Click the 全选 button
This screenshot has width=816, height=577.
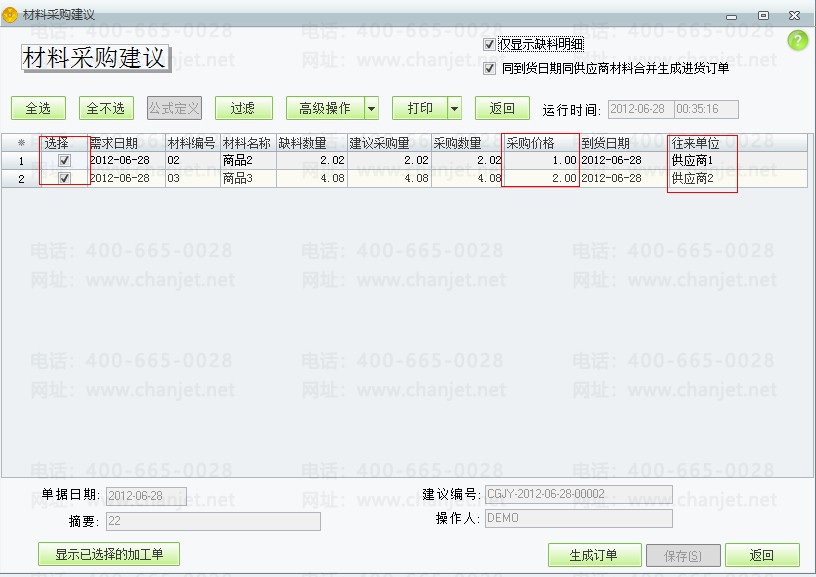point(38,108)
